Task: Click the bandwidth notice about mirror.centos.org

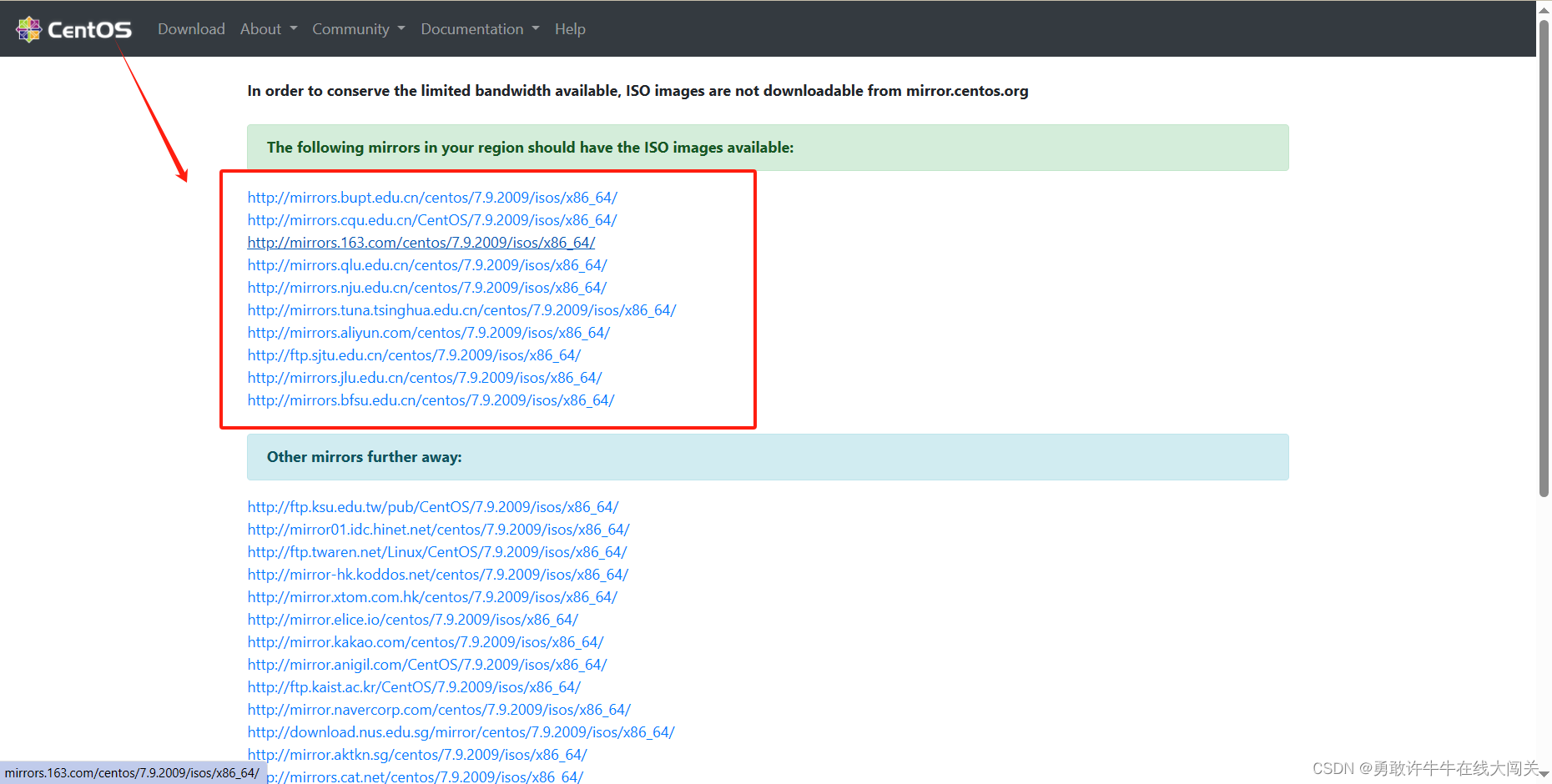Action: coord(637,91)
